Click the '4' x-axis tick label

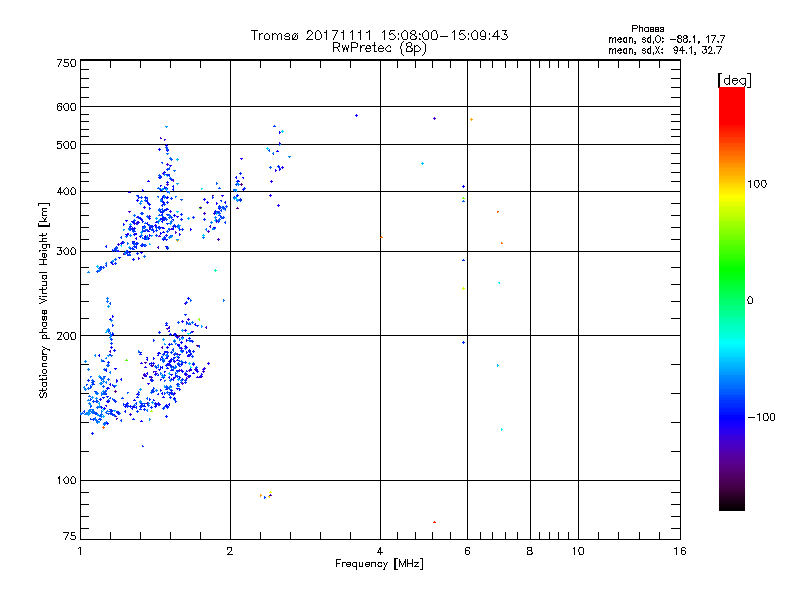[380, 552]
